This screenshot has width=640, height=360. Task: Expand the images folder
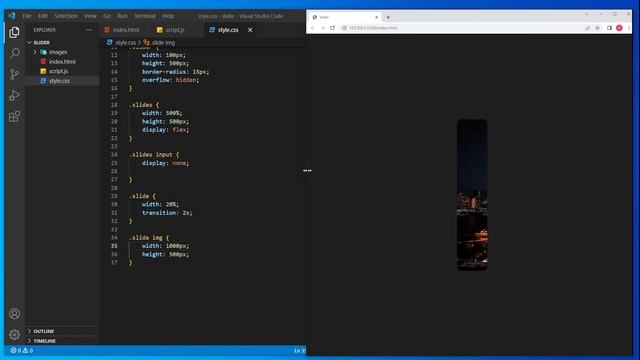tap(35, 52)
